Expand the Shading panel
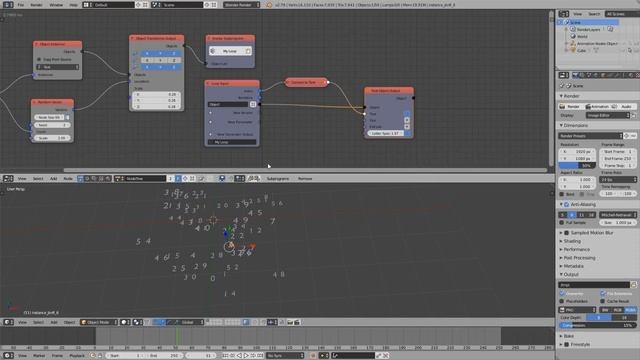This screenshot has height=360, width=640. tap(571, 241)
